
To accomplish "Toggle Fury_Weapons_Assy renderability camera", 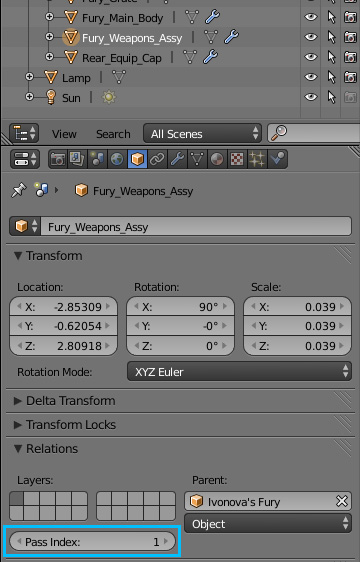I will (x=351, y=37).
